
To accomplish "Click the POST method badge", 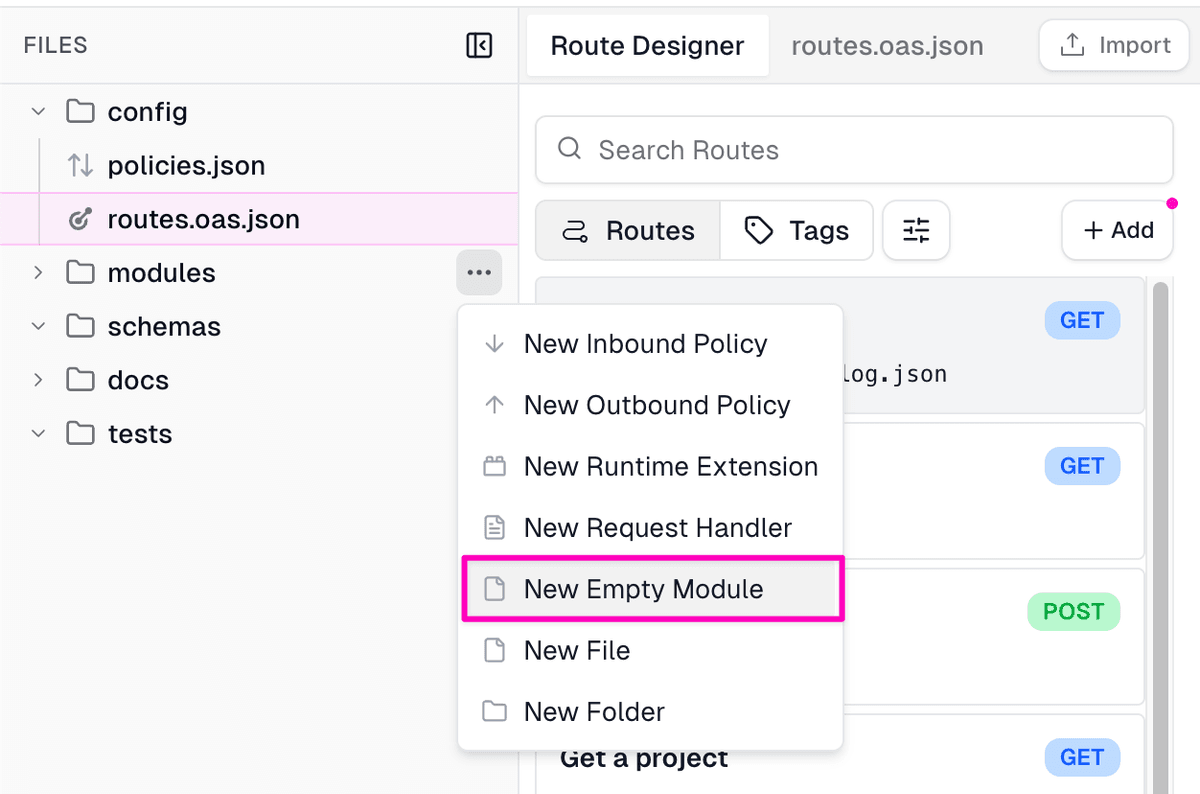I will point(1074,612).
